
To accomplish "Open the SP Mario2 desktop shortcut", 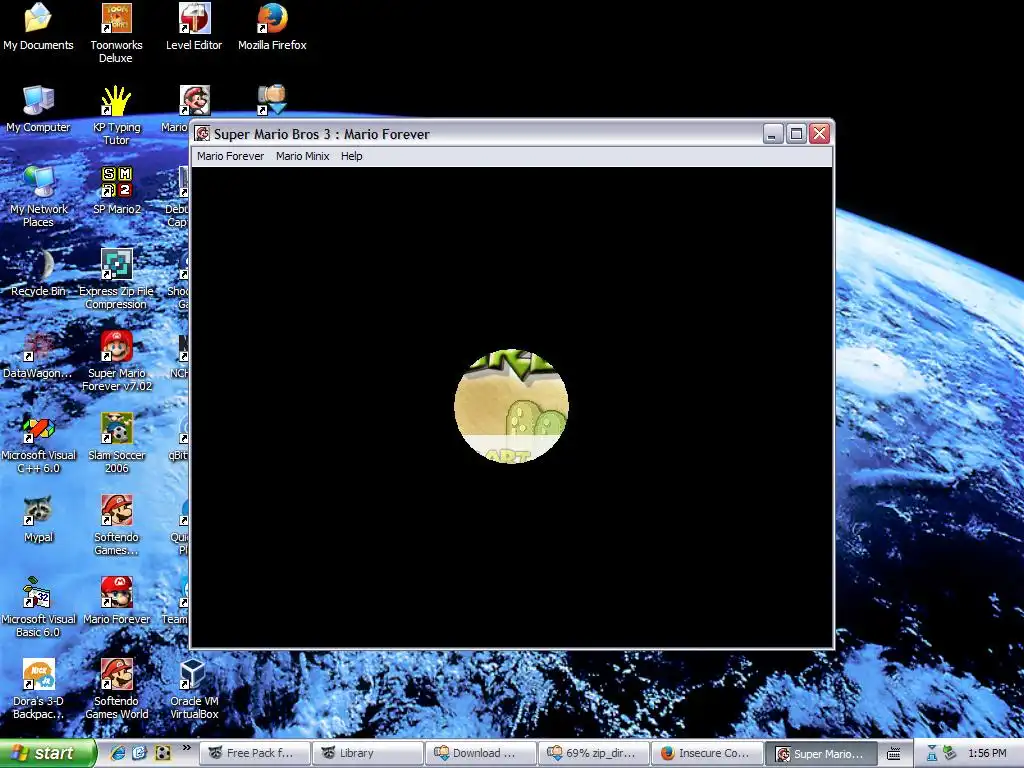I will (116, 191).
